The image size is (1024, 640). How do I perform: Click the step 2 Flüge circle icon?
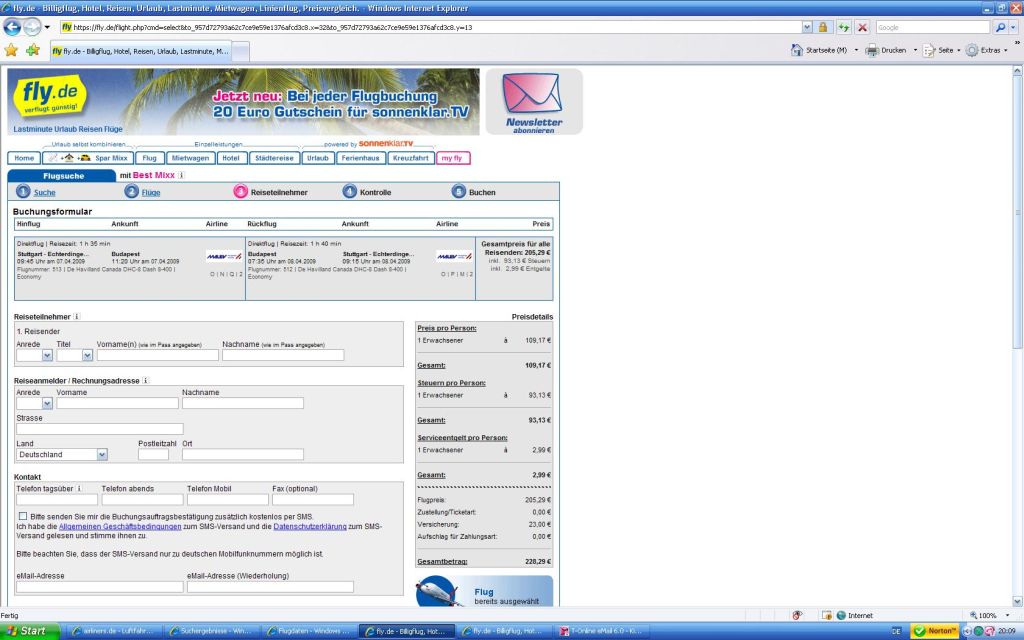tap(131, 191)
